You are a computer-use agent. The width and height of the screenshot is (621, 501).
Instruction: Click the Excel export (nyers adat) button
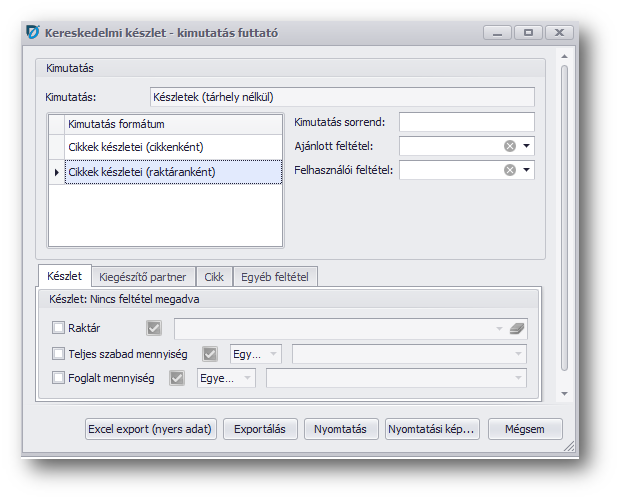point(150,429)
